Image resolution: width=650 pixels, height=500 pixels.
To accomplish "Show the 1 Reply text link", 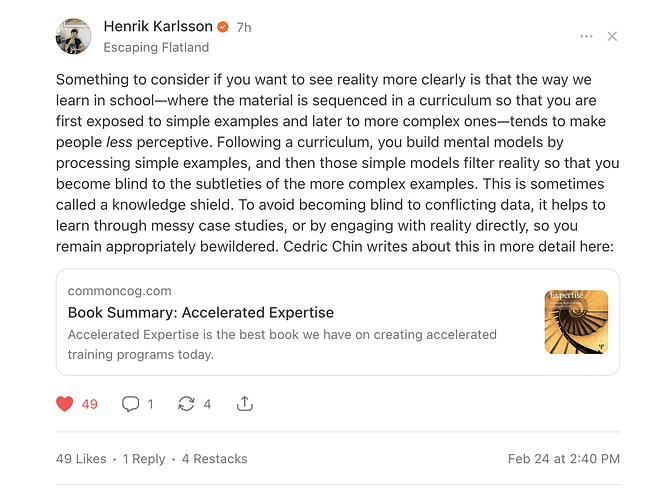I will tap(144, 459).
